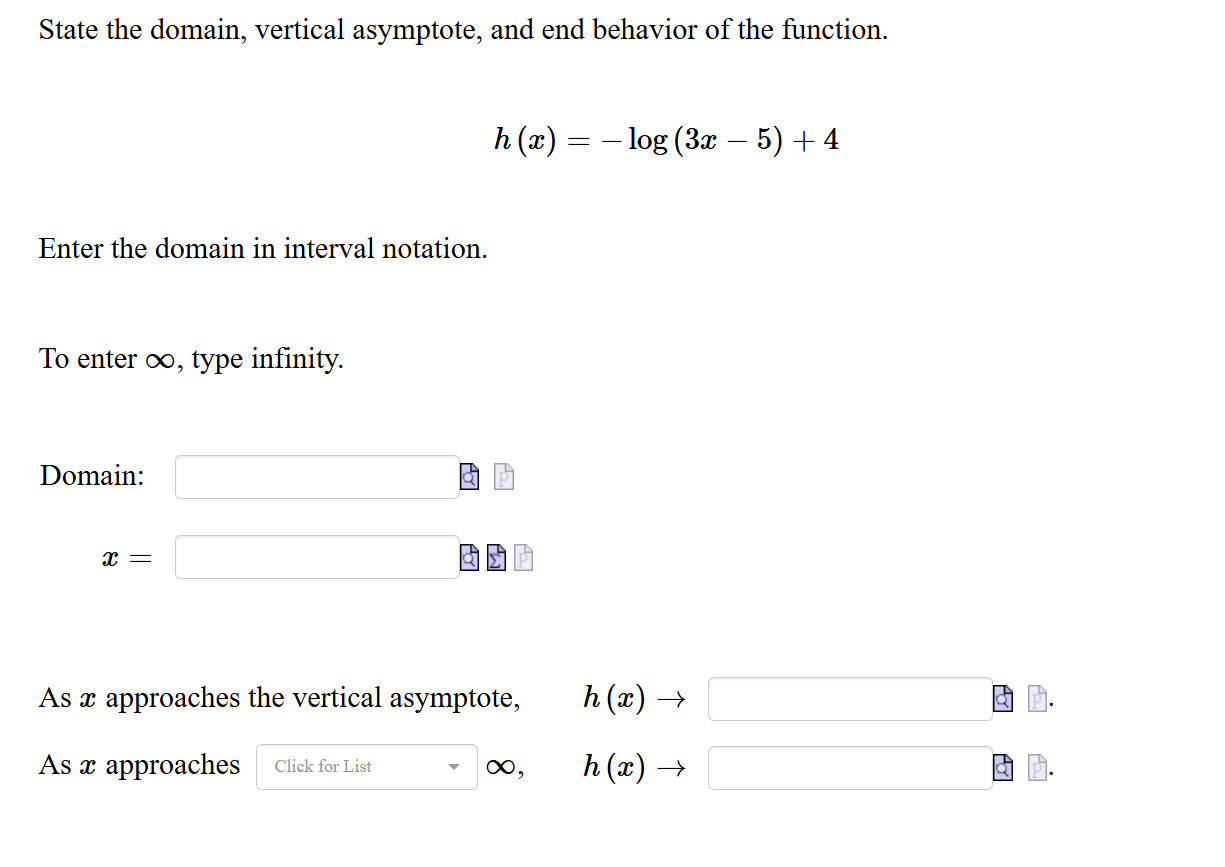Click inside the Domain input field
The width and height of the screenshot is (1225, 867).
click(x=315, y=477)
